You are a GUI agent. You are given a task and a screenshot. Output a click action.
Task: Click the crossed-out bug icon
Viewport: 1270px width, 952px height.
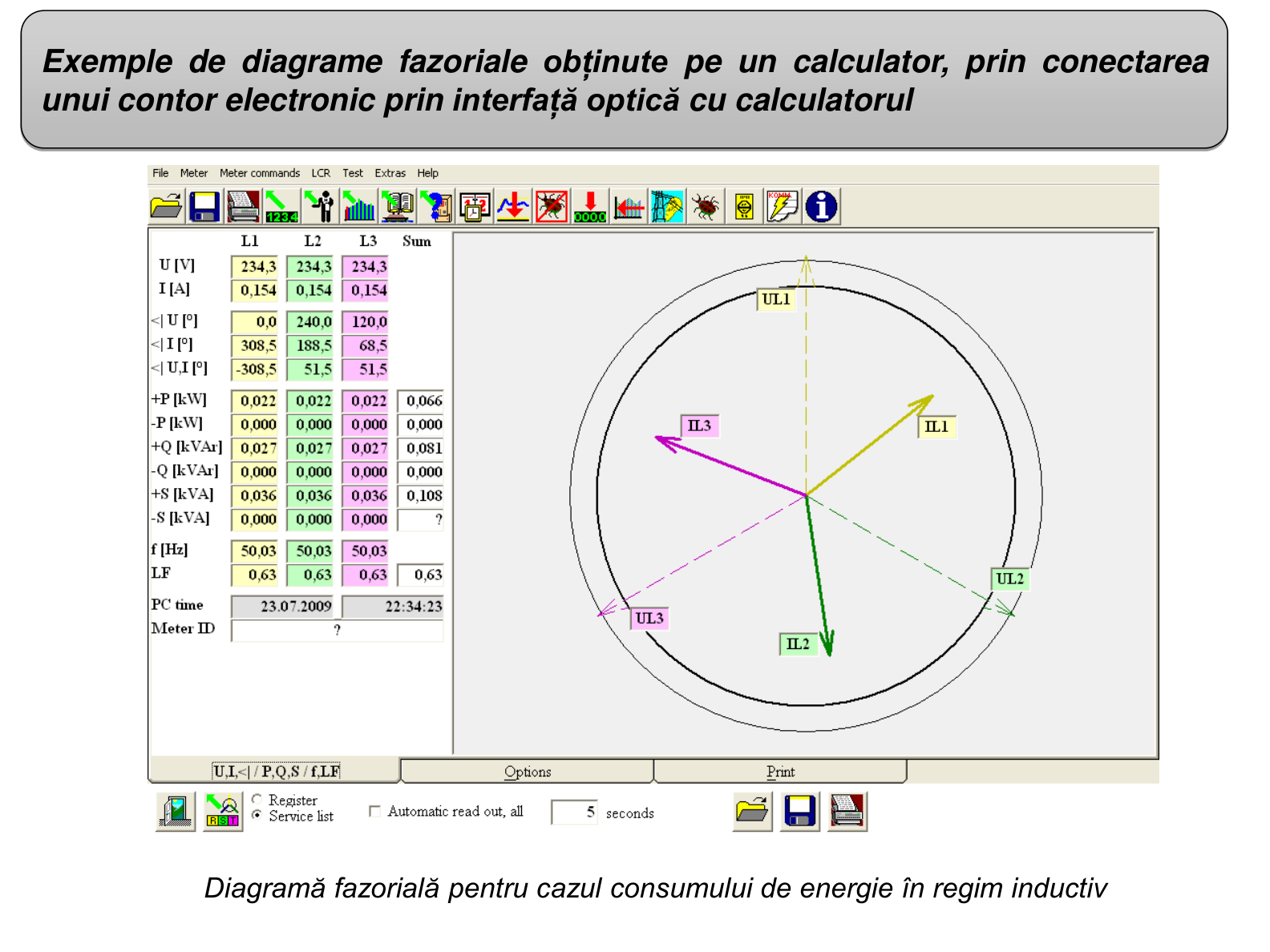point(552,207)
